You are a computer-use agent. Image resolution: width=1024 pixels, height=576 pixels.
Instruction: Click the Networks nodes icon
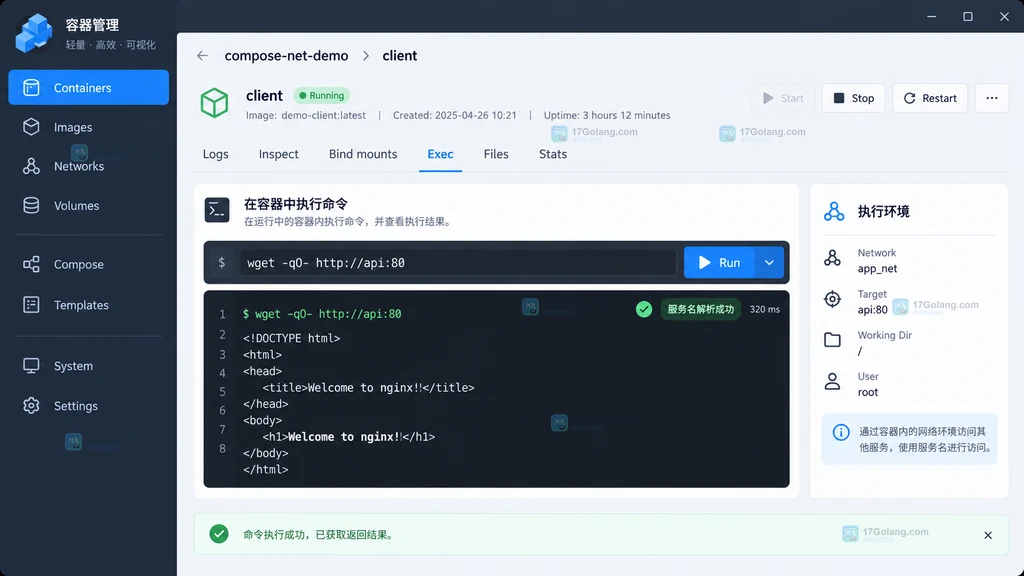[31, 166]
